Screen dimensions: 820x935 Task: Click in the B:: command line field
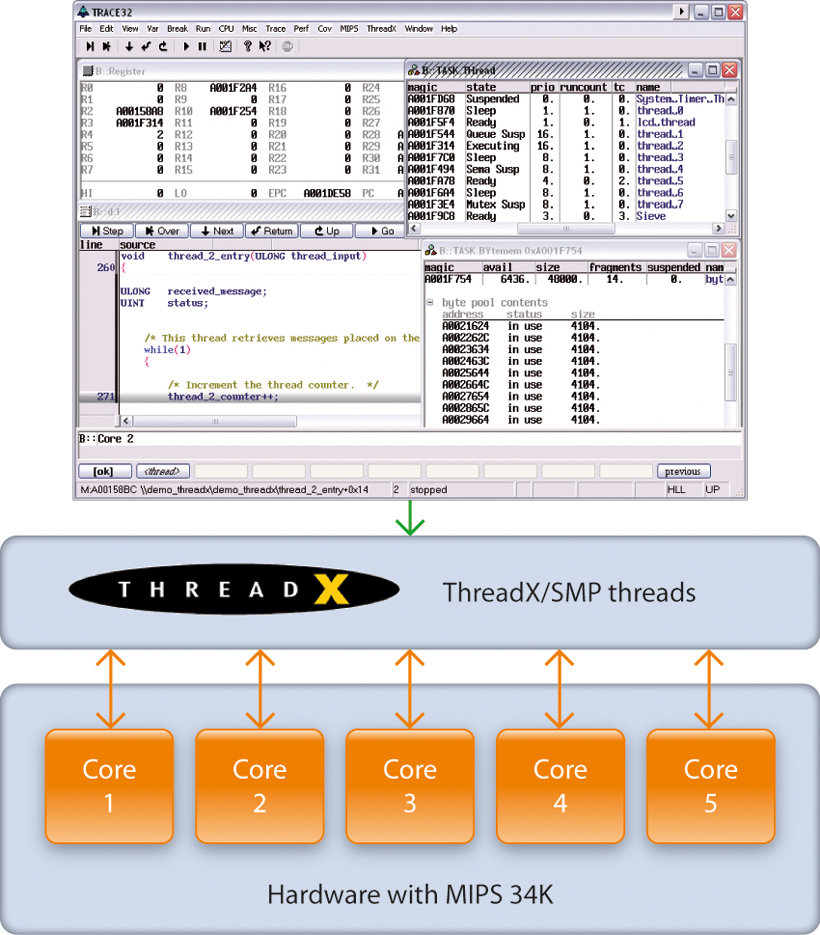pos(410,439)
